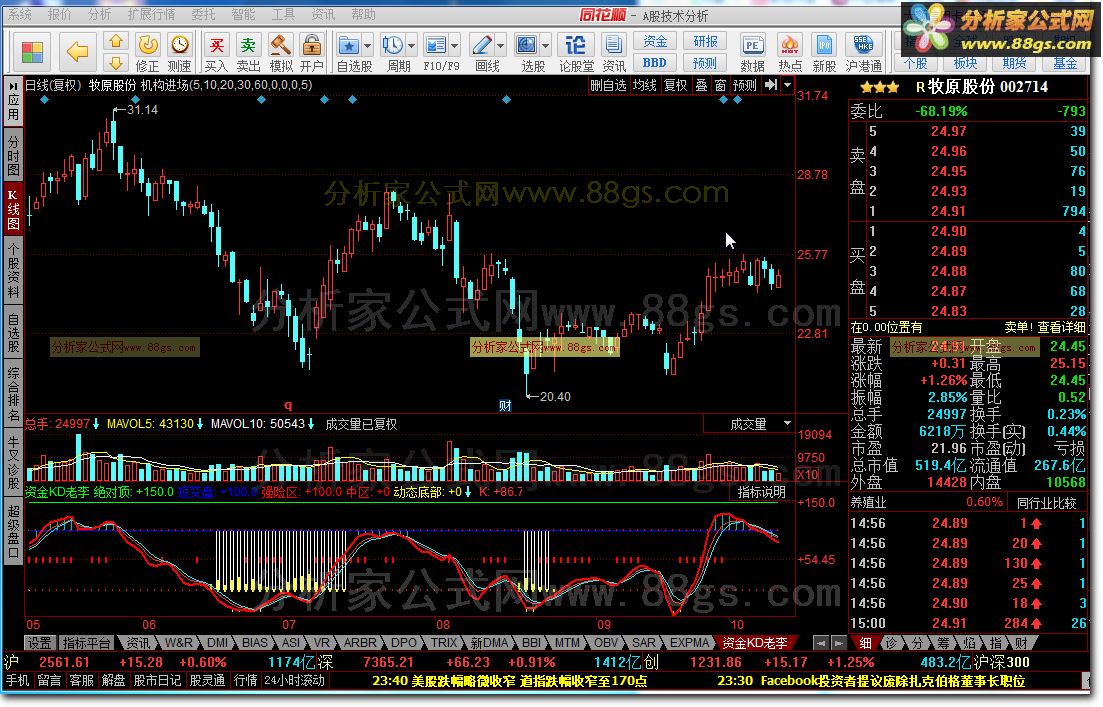Click the 财 marker below the chart
The height and width of the screenshot is (707, 1103).
[x=505, y=405]
